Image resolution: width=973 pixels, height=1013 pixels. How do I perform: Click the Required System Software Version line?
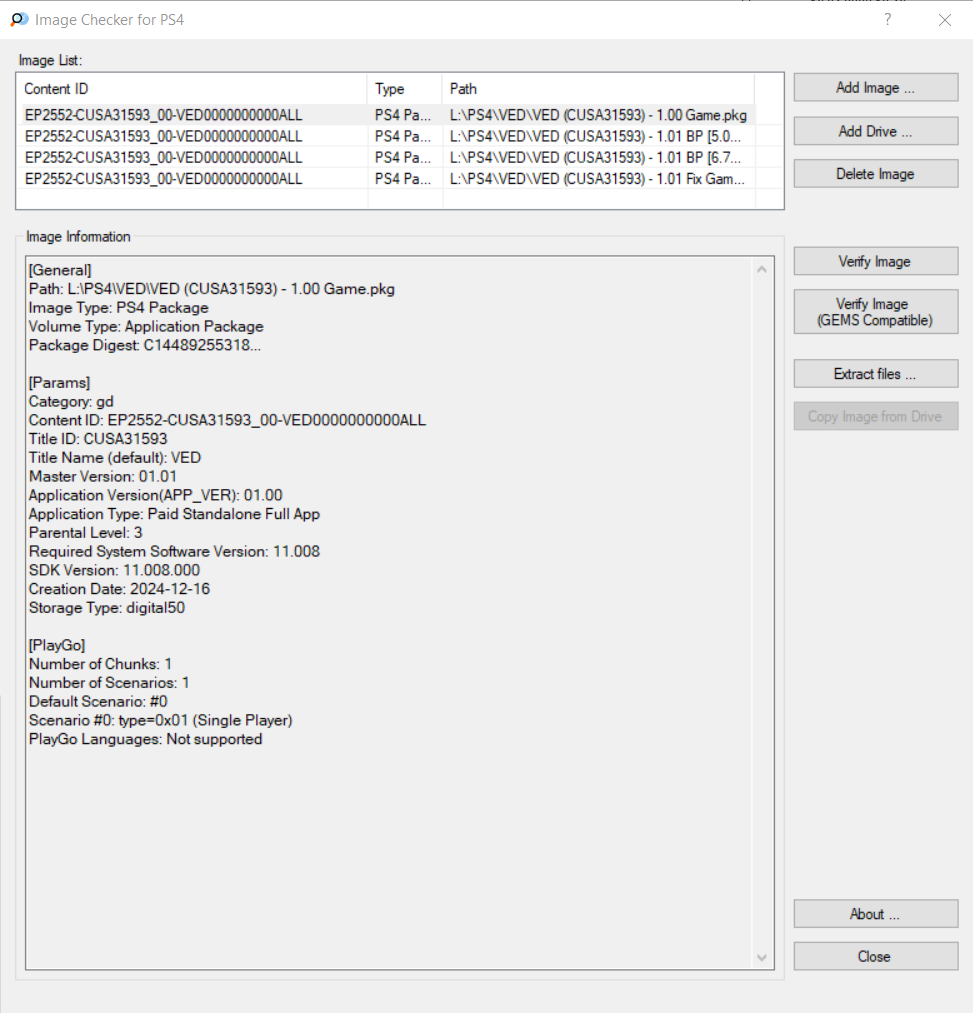click(174, 551)
